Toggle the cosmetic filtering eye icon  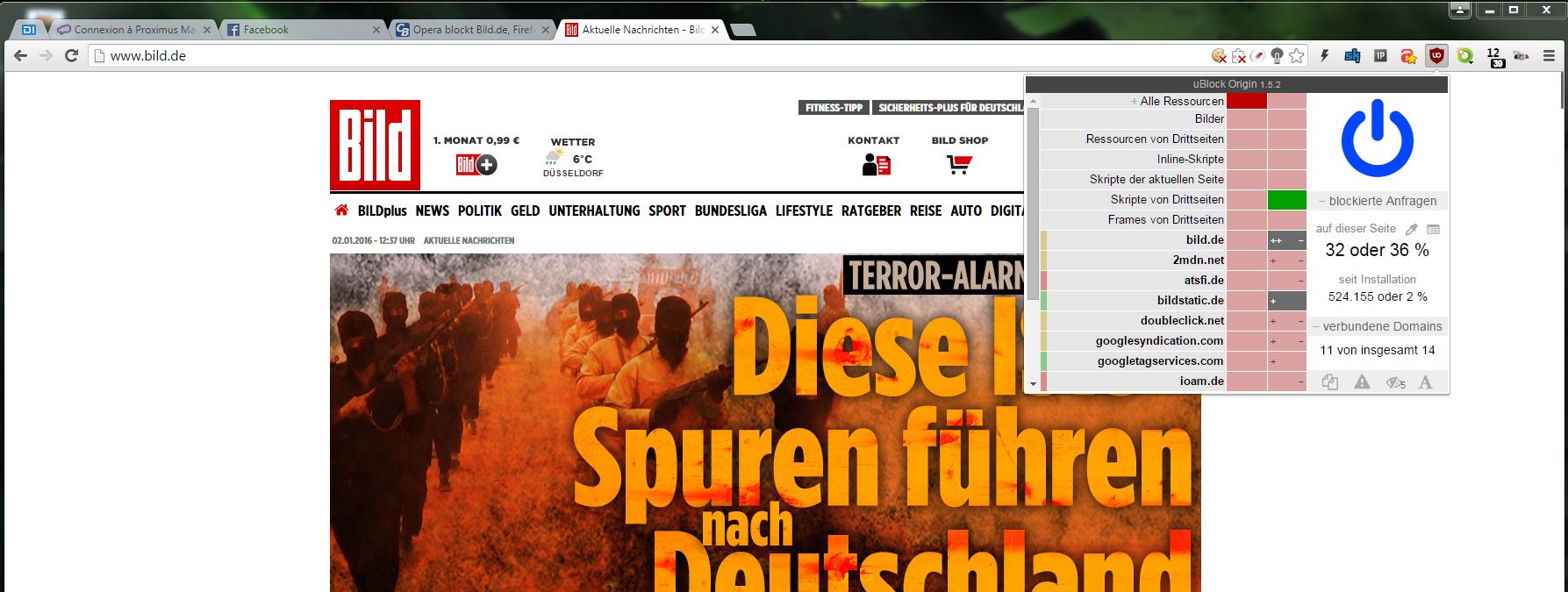(x=1395, y=382)
